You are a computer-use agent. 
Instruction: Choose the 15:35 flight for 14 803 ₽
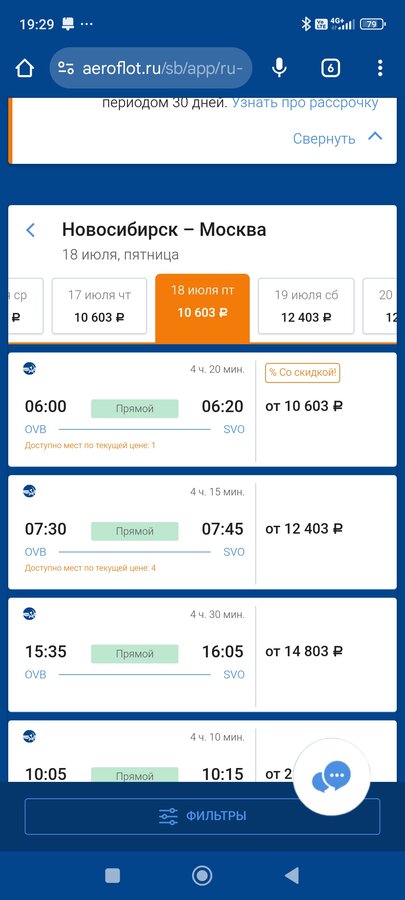(202, 655)
